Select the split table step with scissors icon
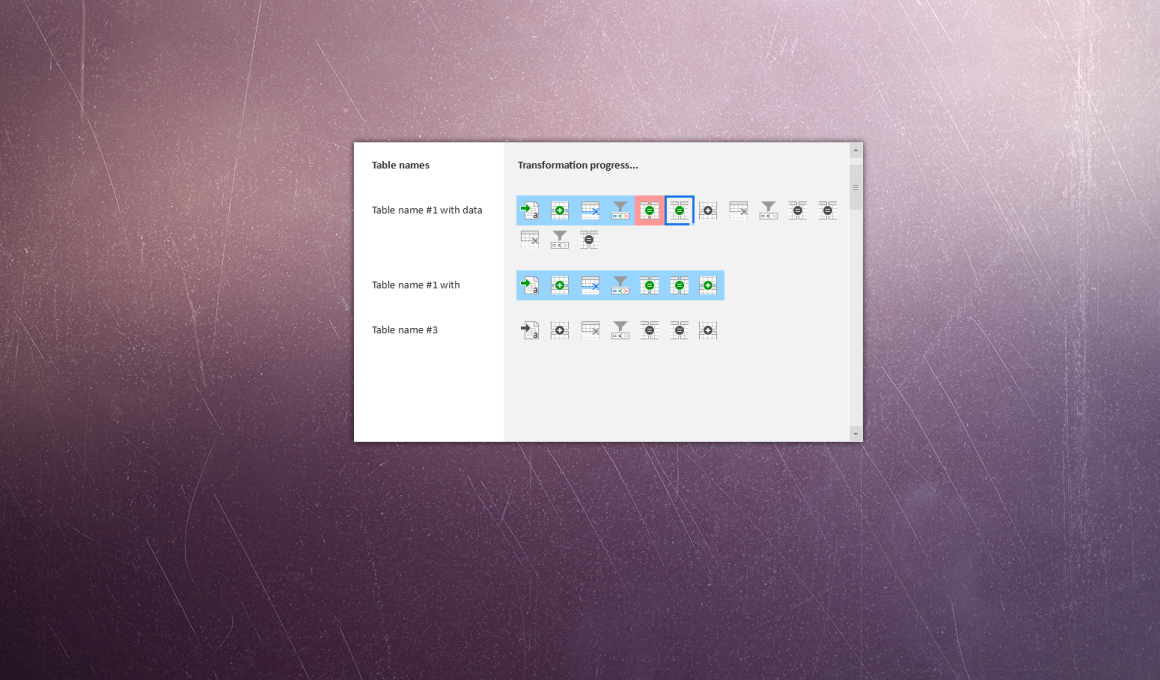Viewport: 1160px width, 680px height. [x=589, y=210]
